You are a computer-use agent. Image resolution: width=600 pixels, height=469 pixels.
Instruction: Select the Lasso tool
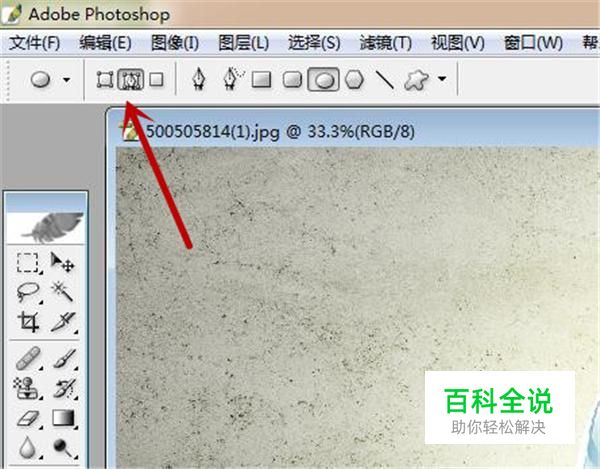tap(28, 292)
